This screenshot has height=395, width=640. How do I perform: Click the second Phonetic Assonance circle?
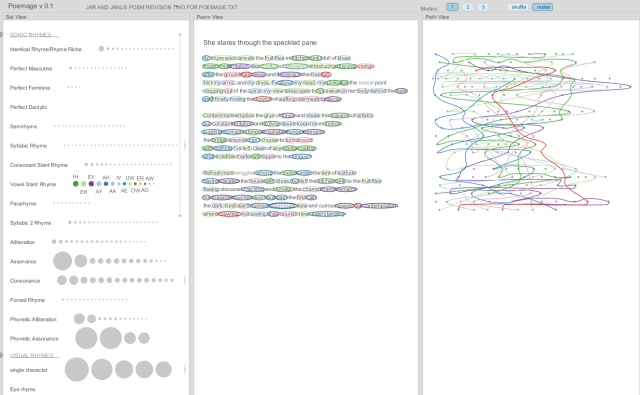pos(111,338)
